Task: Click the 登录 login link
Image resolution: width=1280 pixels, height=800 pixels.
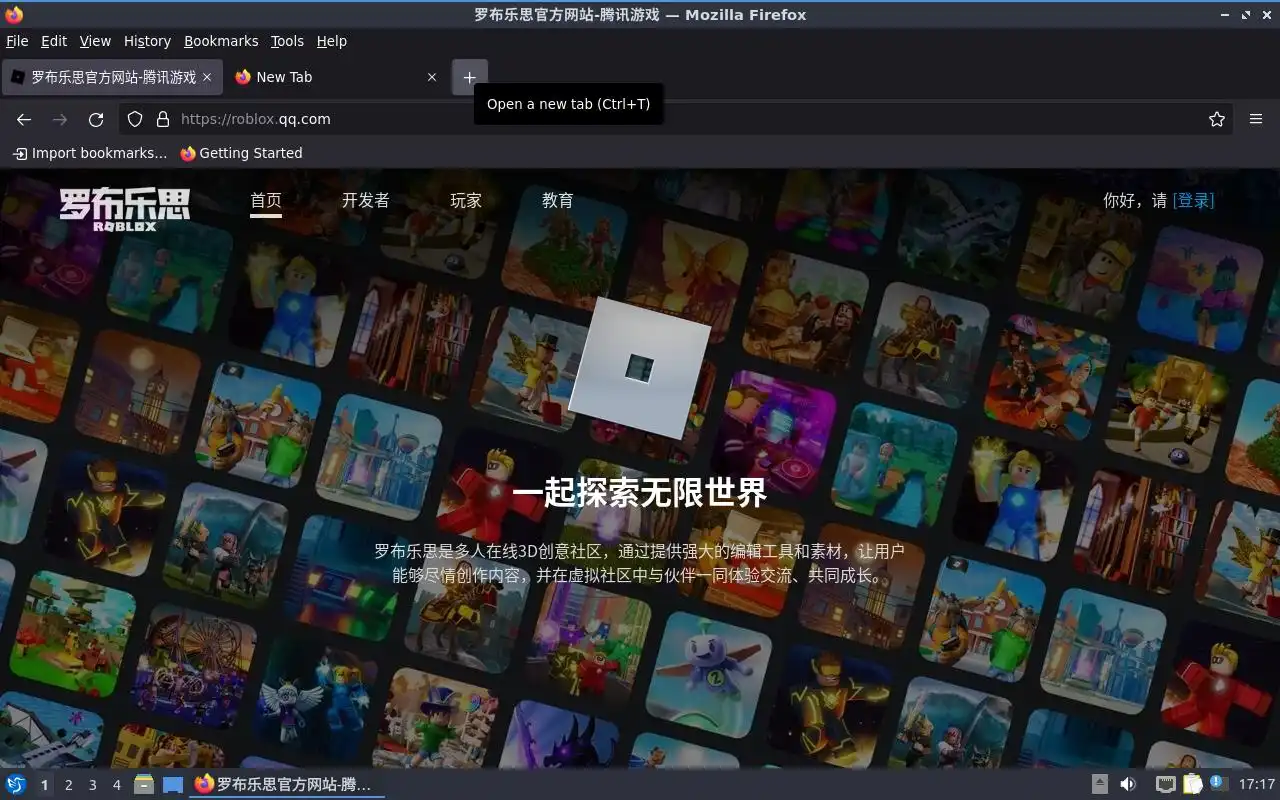Action: pyautogui.click(x=1194, y=200)
